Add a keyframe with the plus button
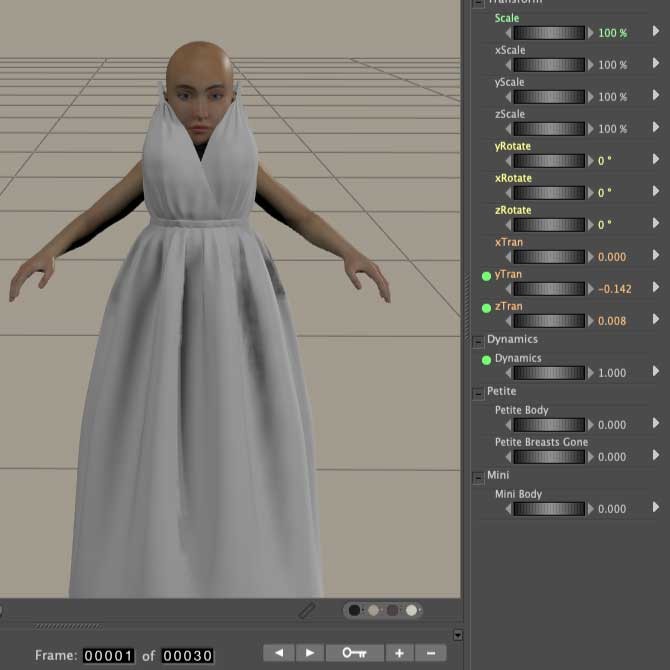Image resolution: width=670 pixels, height=670 pixels. (398, 653)
